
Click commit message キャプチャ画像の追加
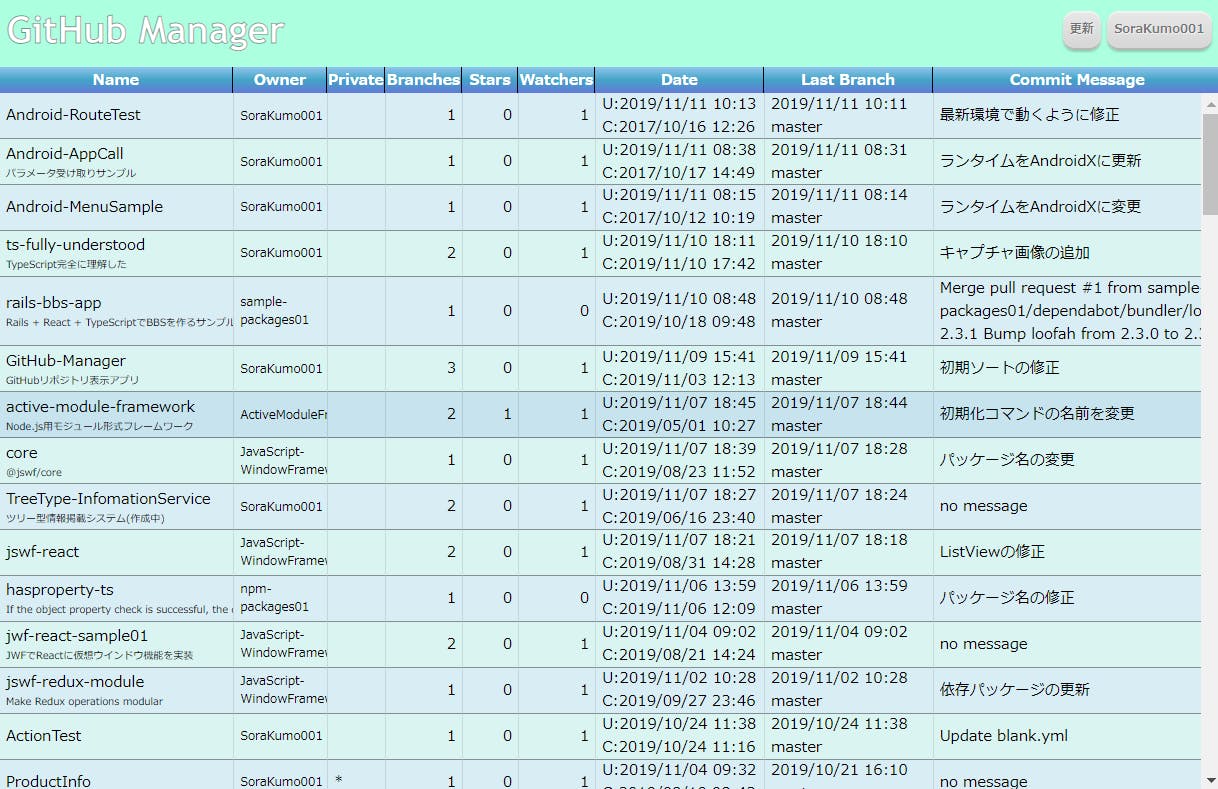tap(1014, 253)
